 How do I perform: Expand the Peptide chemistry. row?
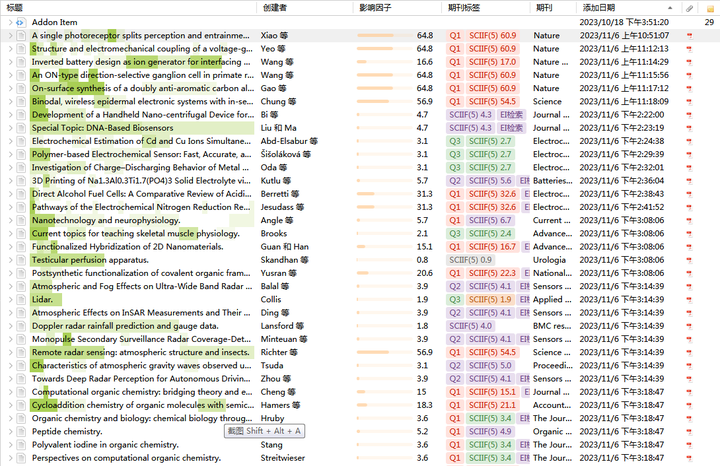click(10, 432)
